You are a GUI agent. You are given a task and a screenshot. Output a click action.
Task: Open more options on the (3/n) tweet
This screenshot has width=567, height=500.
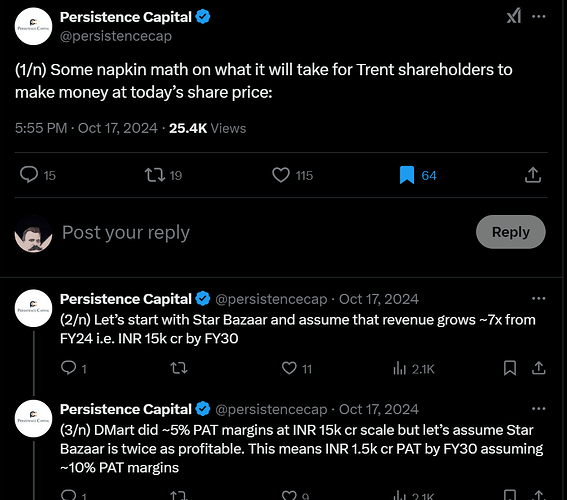click(539, 409)
